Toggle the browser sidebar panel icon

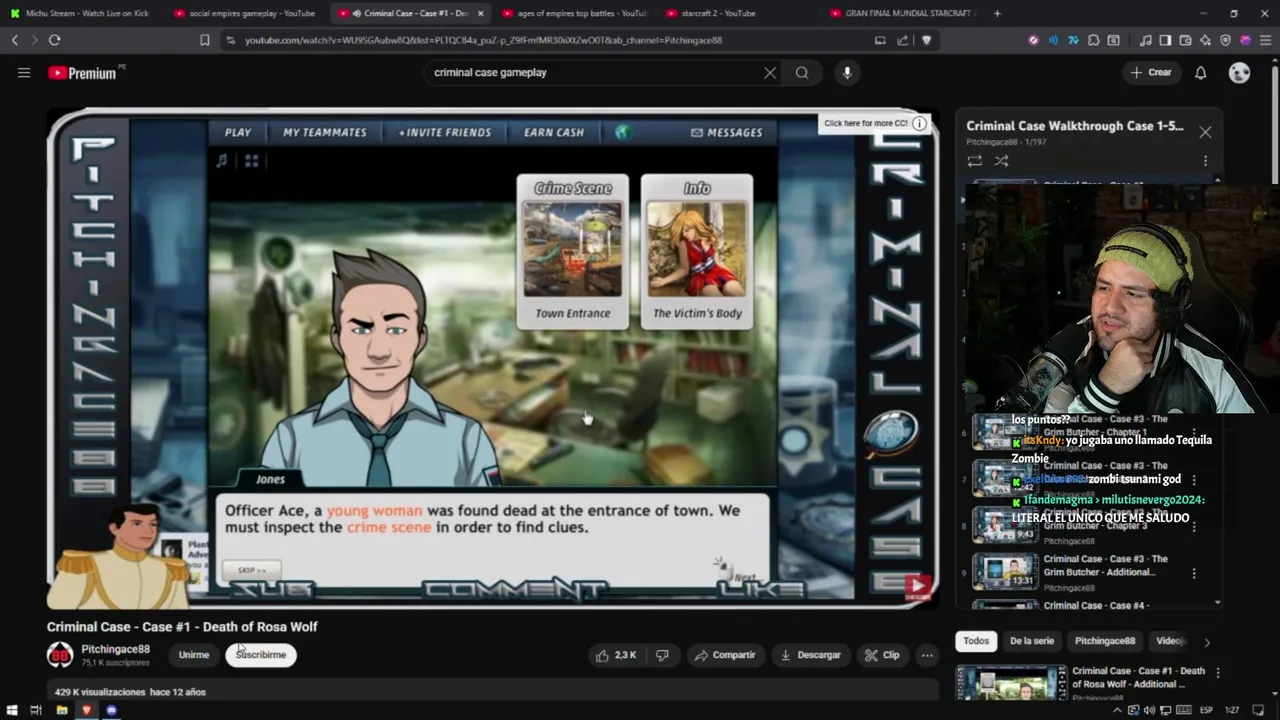point(1165,40)
